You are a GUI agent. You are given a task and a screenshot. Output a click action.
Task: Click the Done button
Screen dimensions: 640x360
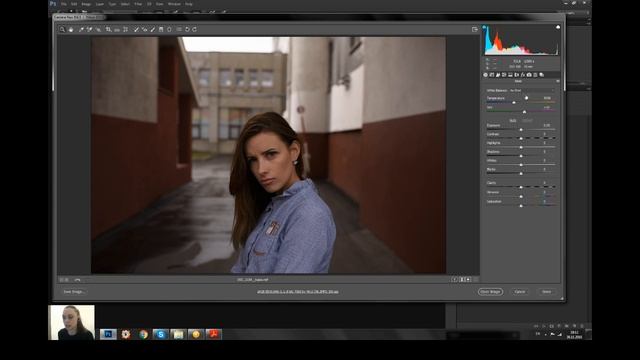[547, 292]
